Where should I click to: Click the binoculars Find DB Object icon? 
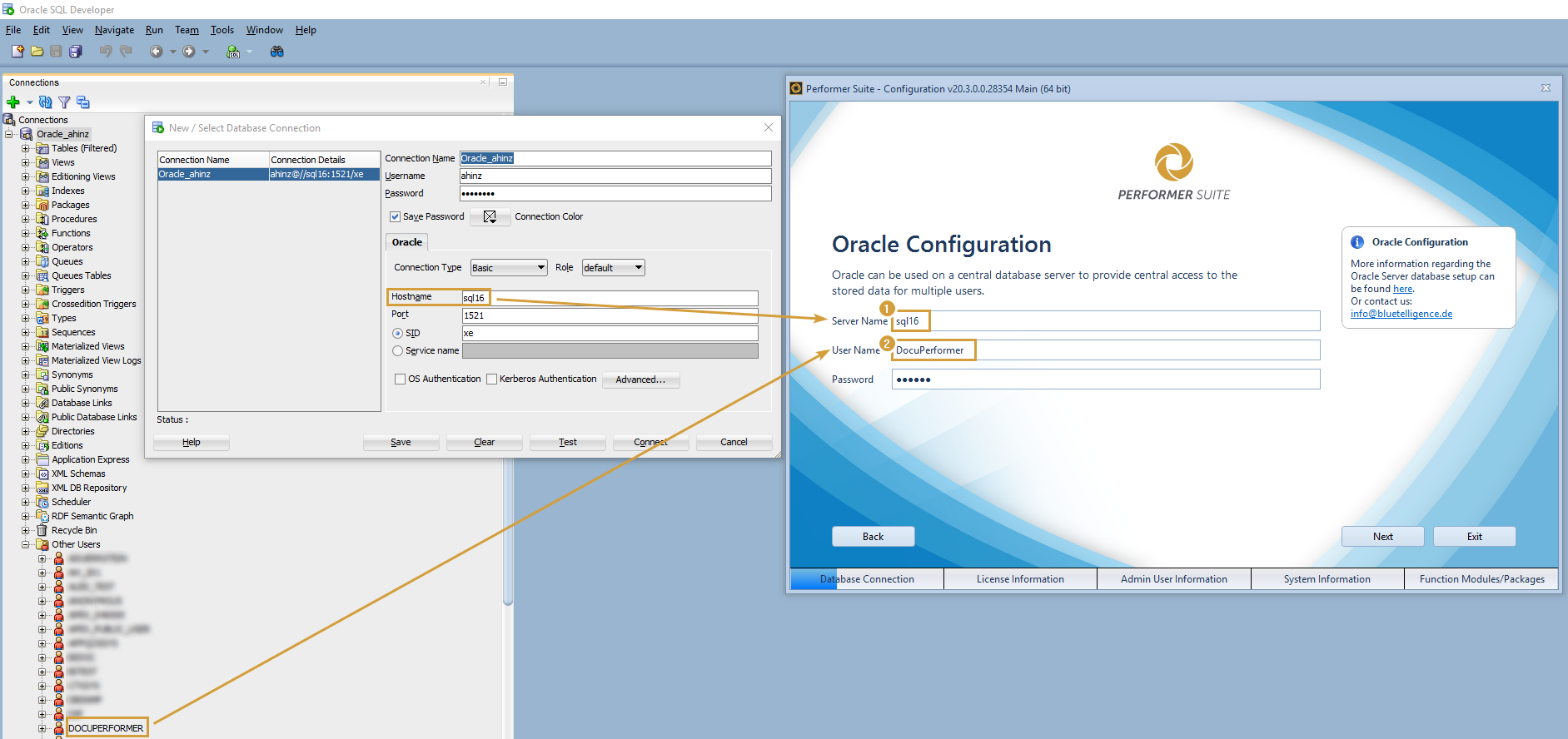pos(277,52)
